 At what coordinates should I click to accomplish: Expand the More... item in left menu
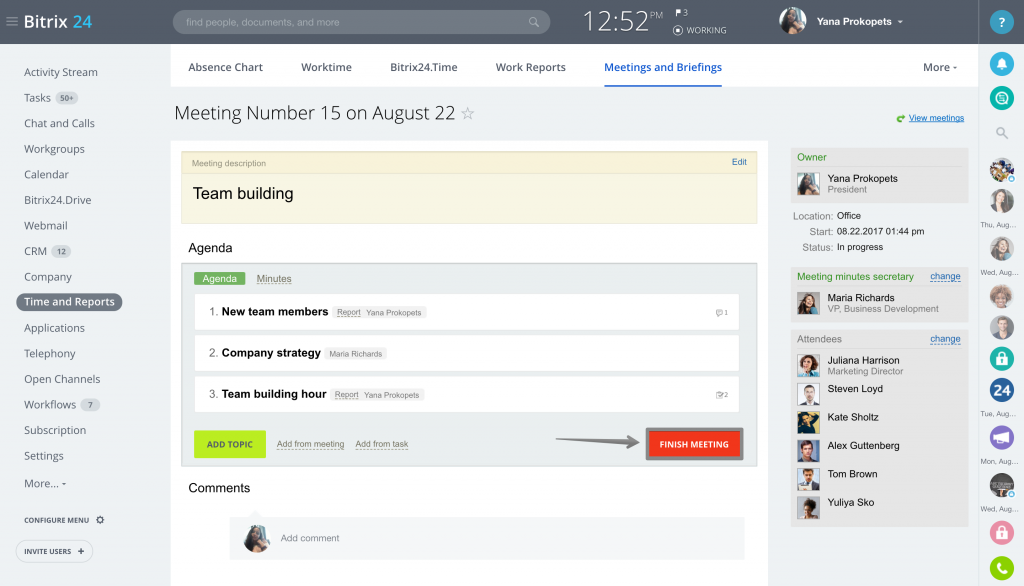tap(45, 483)
